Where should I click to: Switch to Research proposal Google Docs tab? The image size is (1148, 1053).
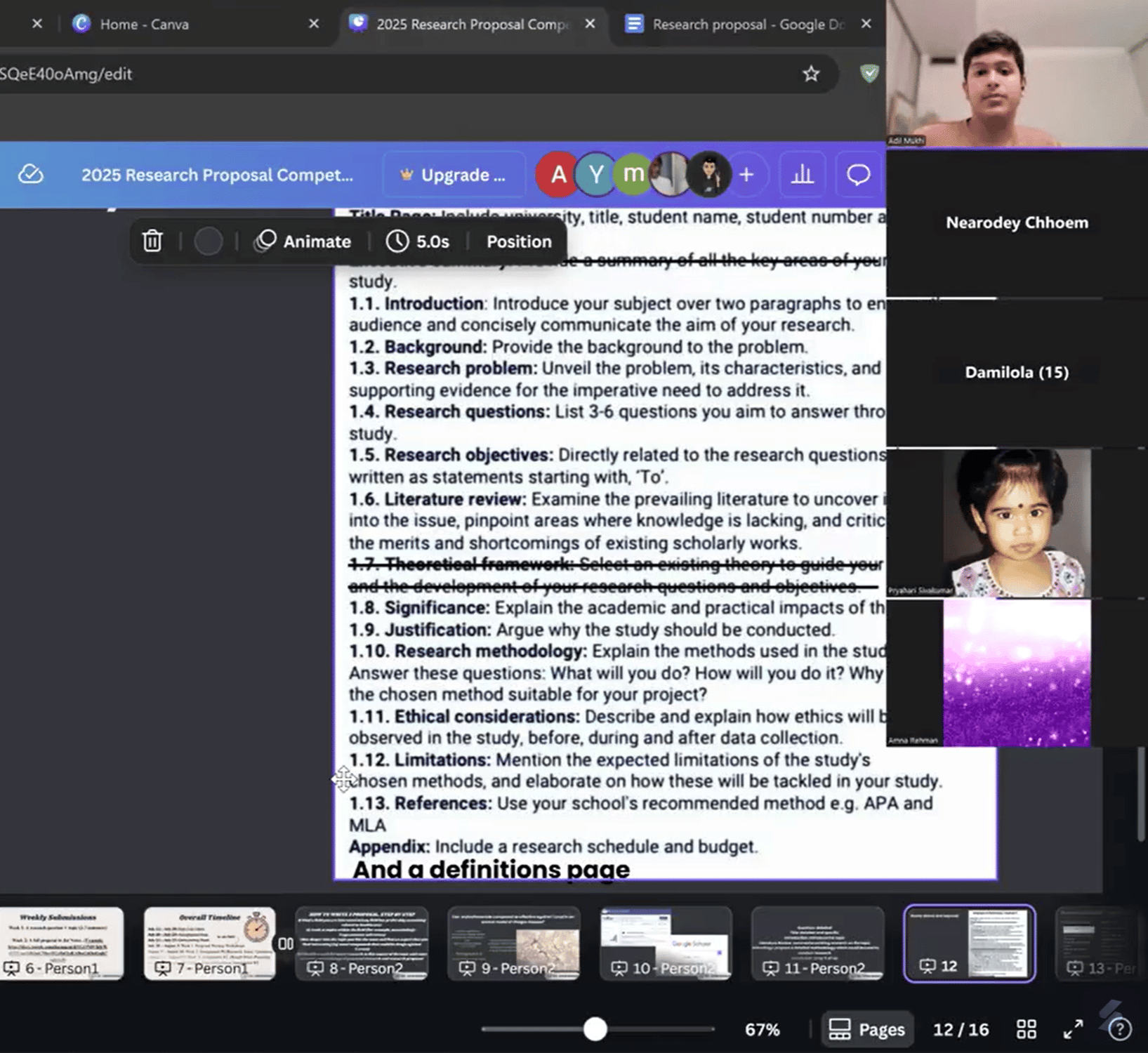tap(746, 24)
